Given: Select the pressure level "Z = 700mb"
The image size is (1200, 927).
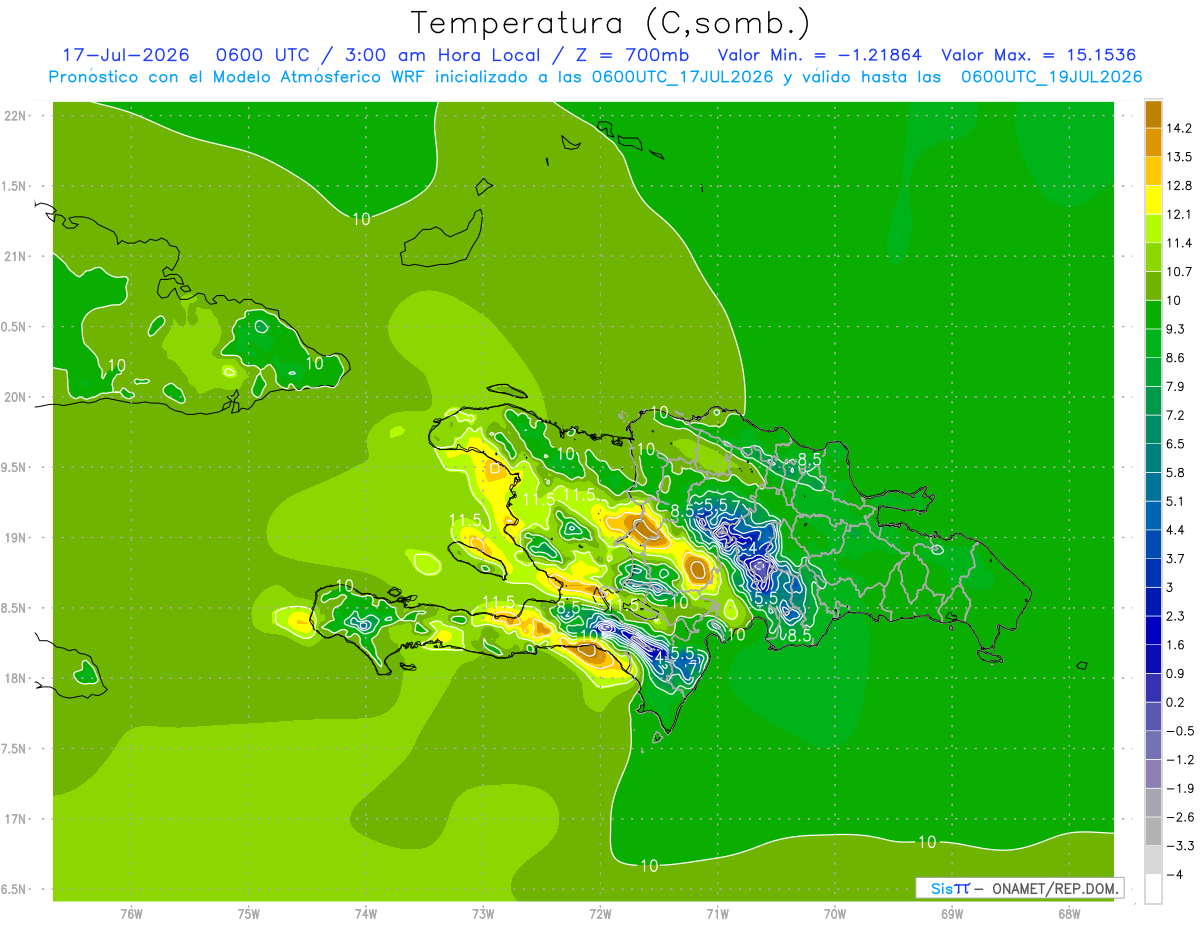Looking at the screenshot, I should point(630,55).
